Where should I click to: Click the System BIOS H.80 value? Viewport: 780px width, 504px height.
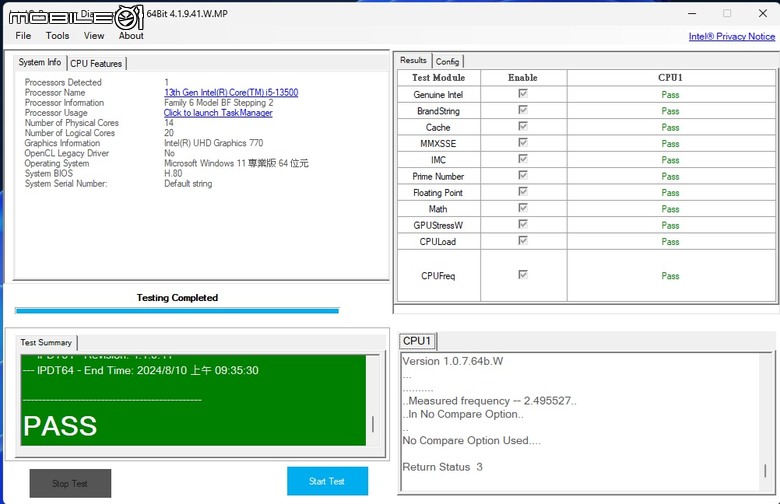[x=173, y=174]
